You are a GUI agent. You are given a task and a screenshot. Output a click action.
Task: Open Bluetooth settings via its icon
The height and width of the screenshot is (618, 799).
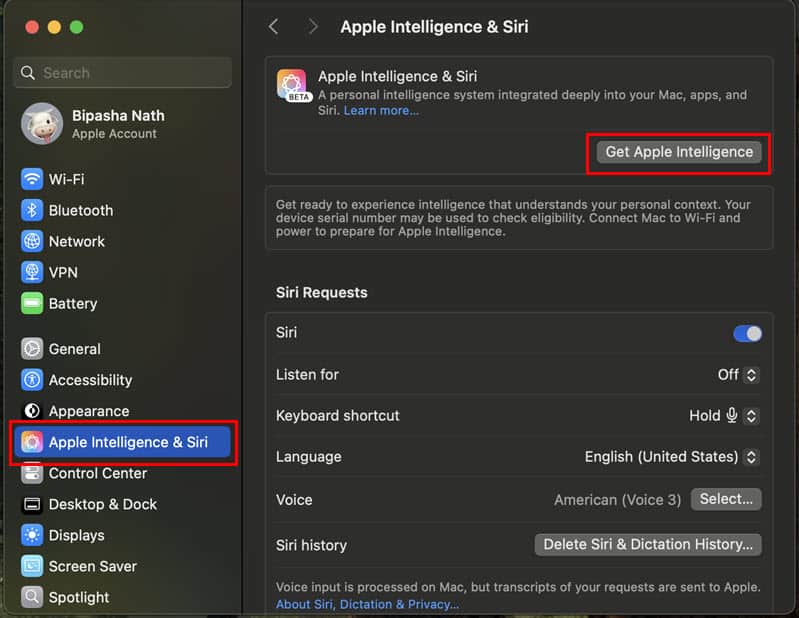pyautogui.click(x=32, y=210)
